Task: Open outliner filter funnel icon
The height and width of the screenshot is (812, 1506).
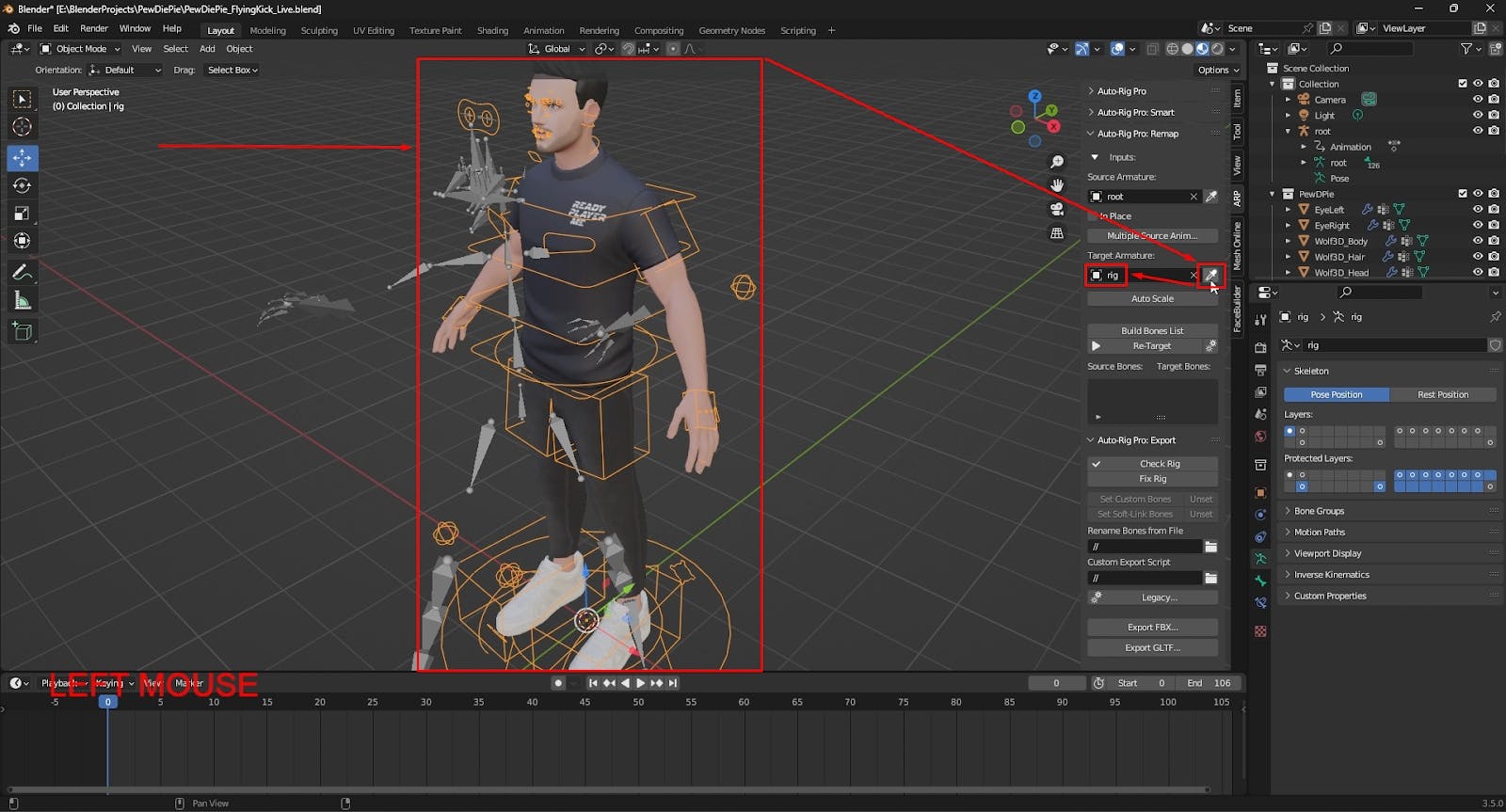Action: pyautogui.click(x=1466, y=49)
